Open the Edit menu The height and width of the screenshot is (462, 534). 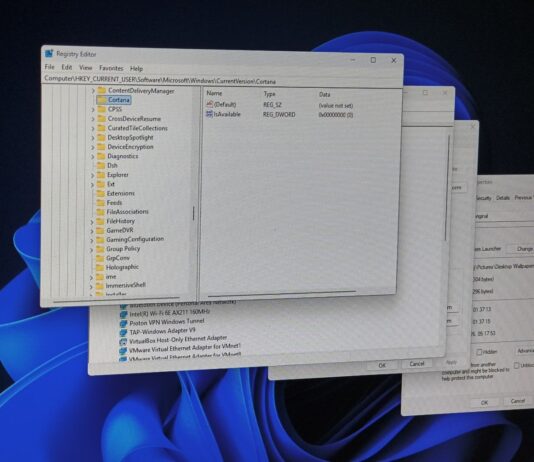tap(67, 67)
